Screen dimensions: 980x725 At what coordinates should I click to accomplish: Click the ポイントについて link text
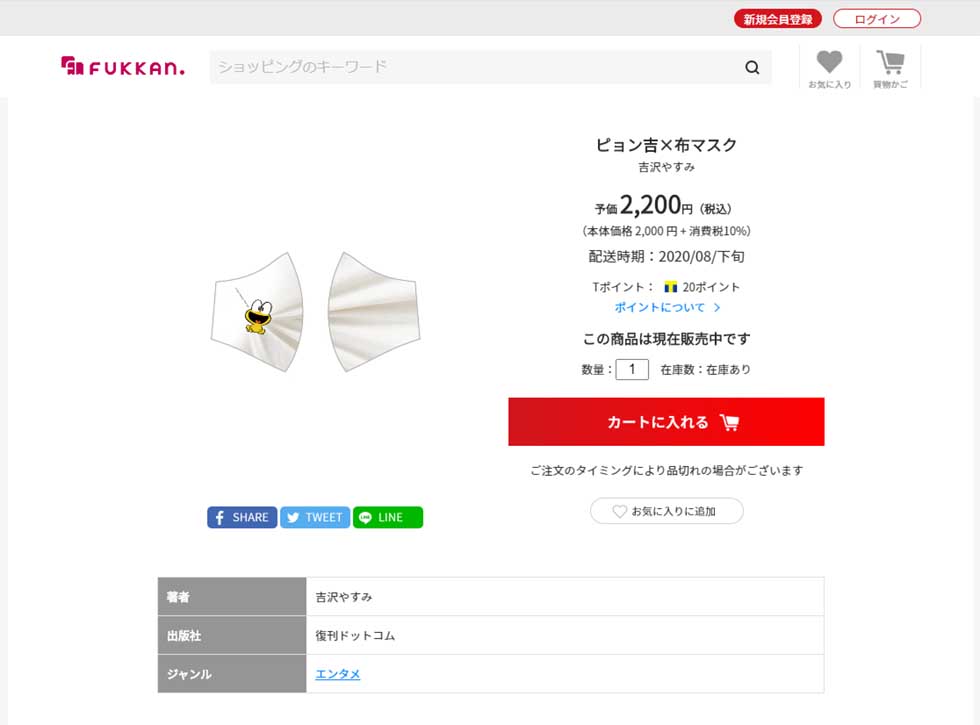(x=659, y=308)
